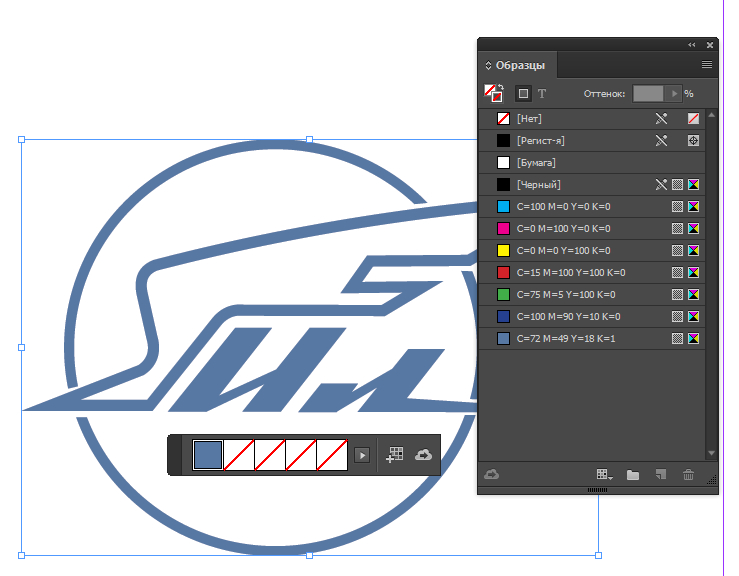This screenshot has width=739, height=576.
Task: Enable formatting affects text T button
Action: [x=542, y=94]
